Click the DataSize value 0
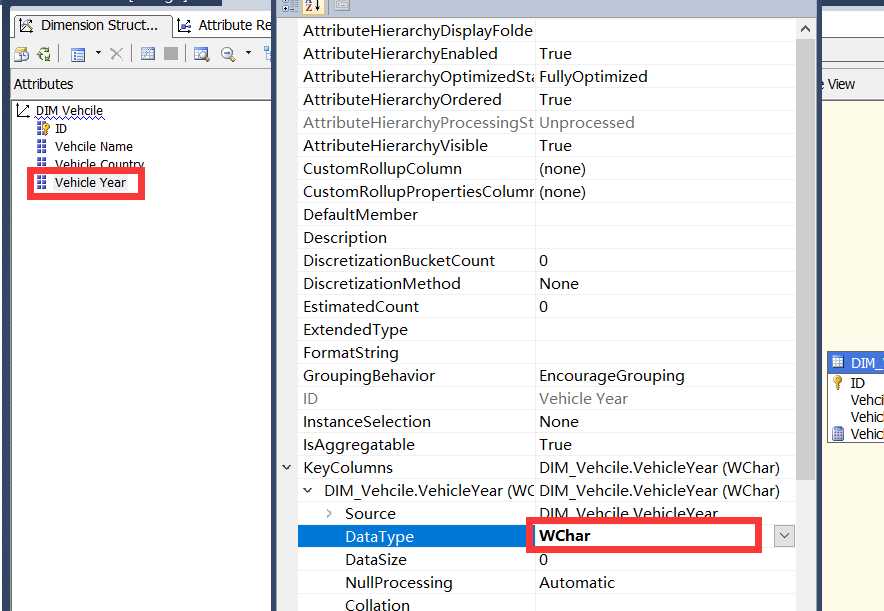Image resolution: width=884 pixels, height=611 pixels. 543,560
